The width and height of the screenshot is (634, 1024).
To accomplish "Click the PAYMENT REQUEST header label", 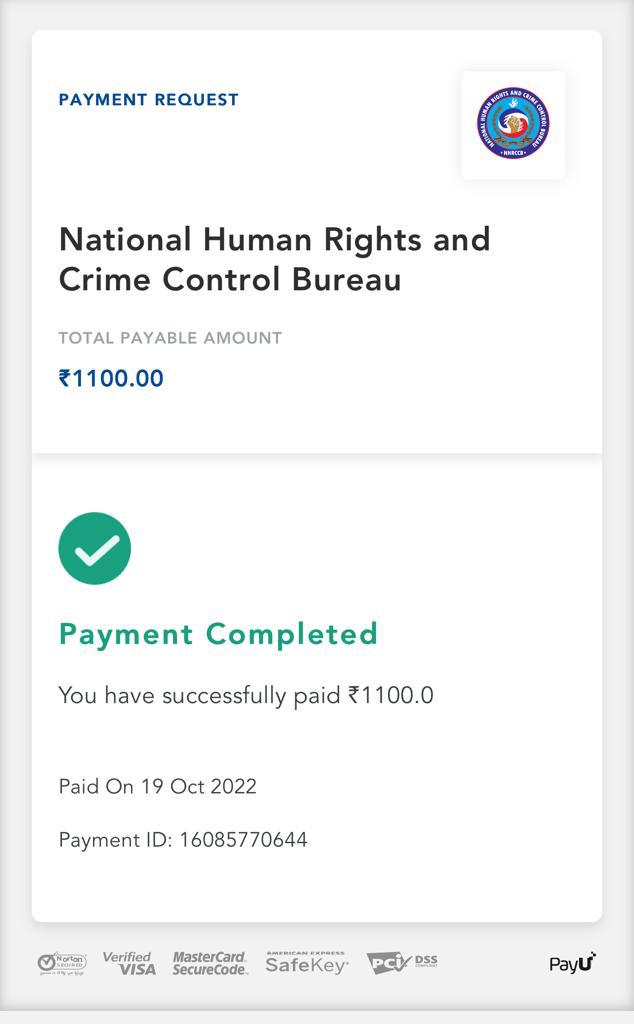I will click(x=149, y=100).
